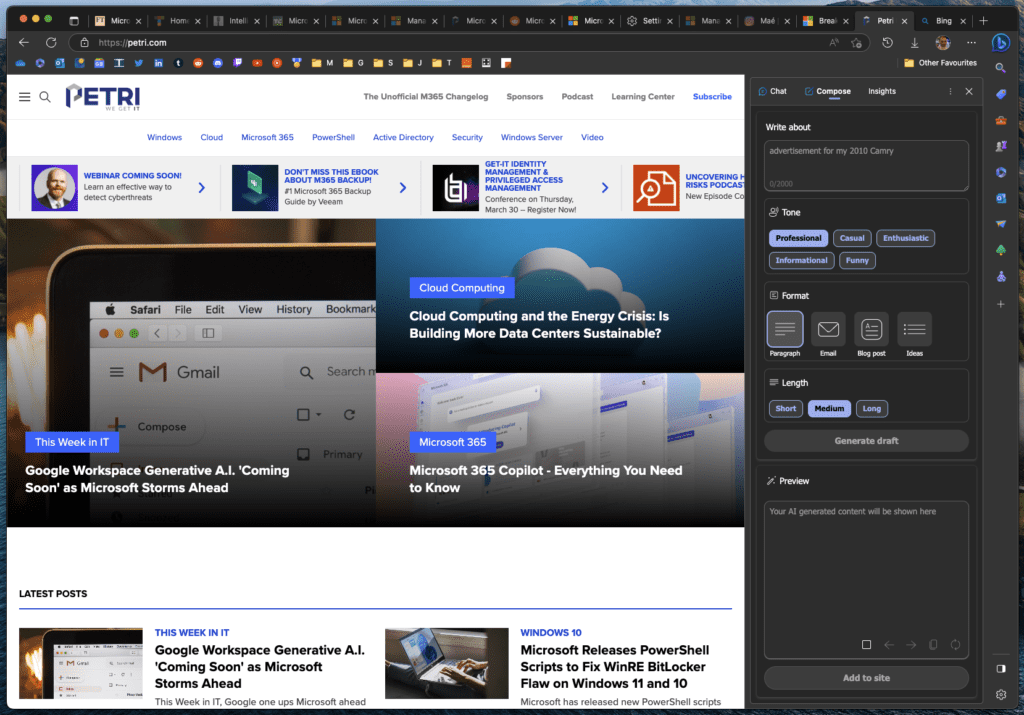1024x715 pixels.
Task: Open the Twitter bookmark icon
Action: (138, 63)
